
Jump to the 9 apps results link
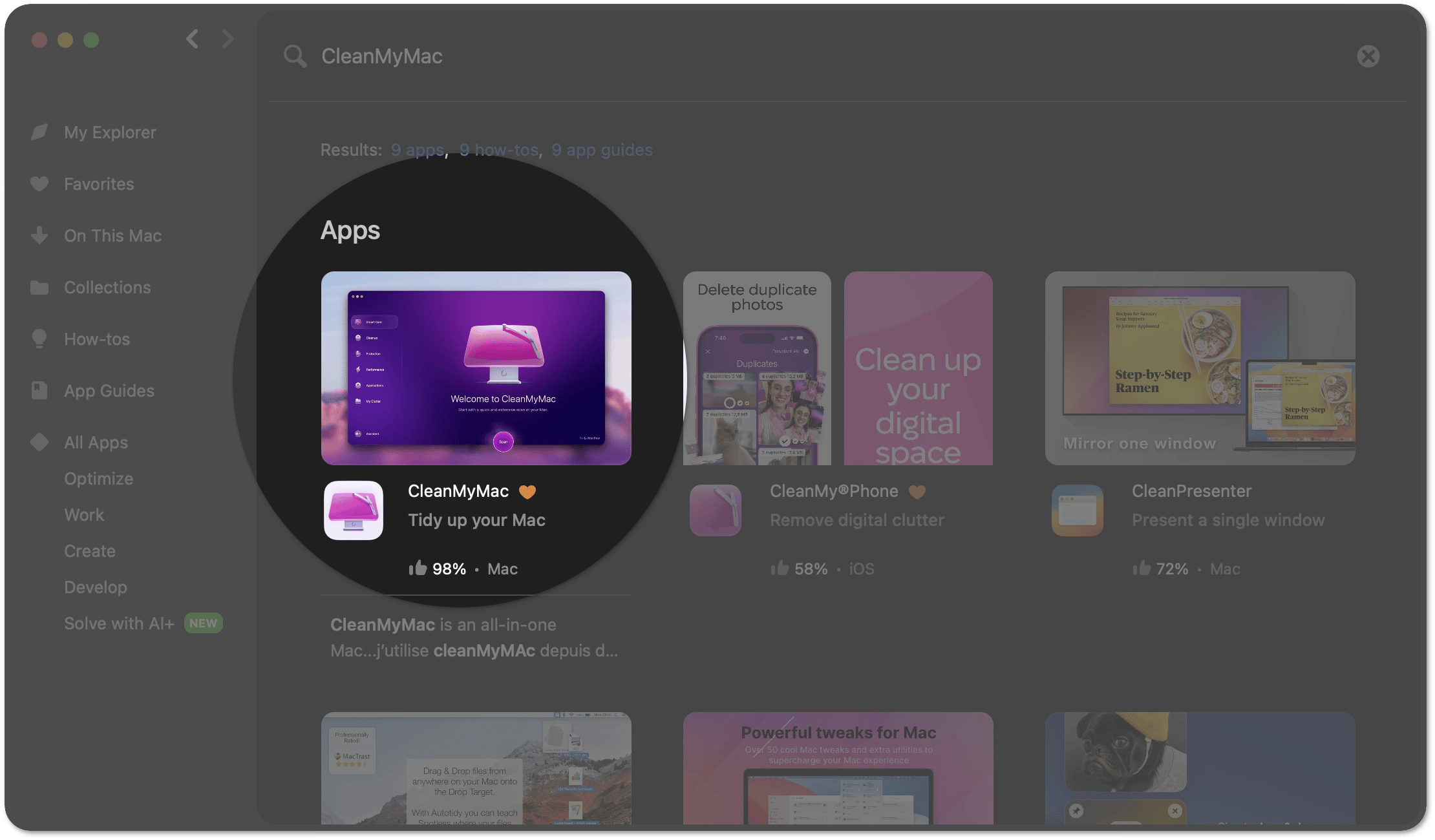point(418,150)
